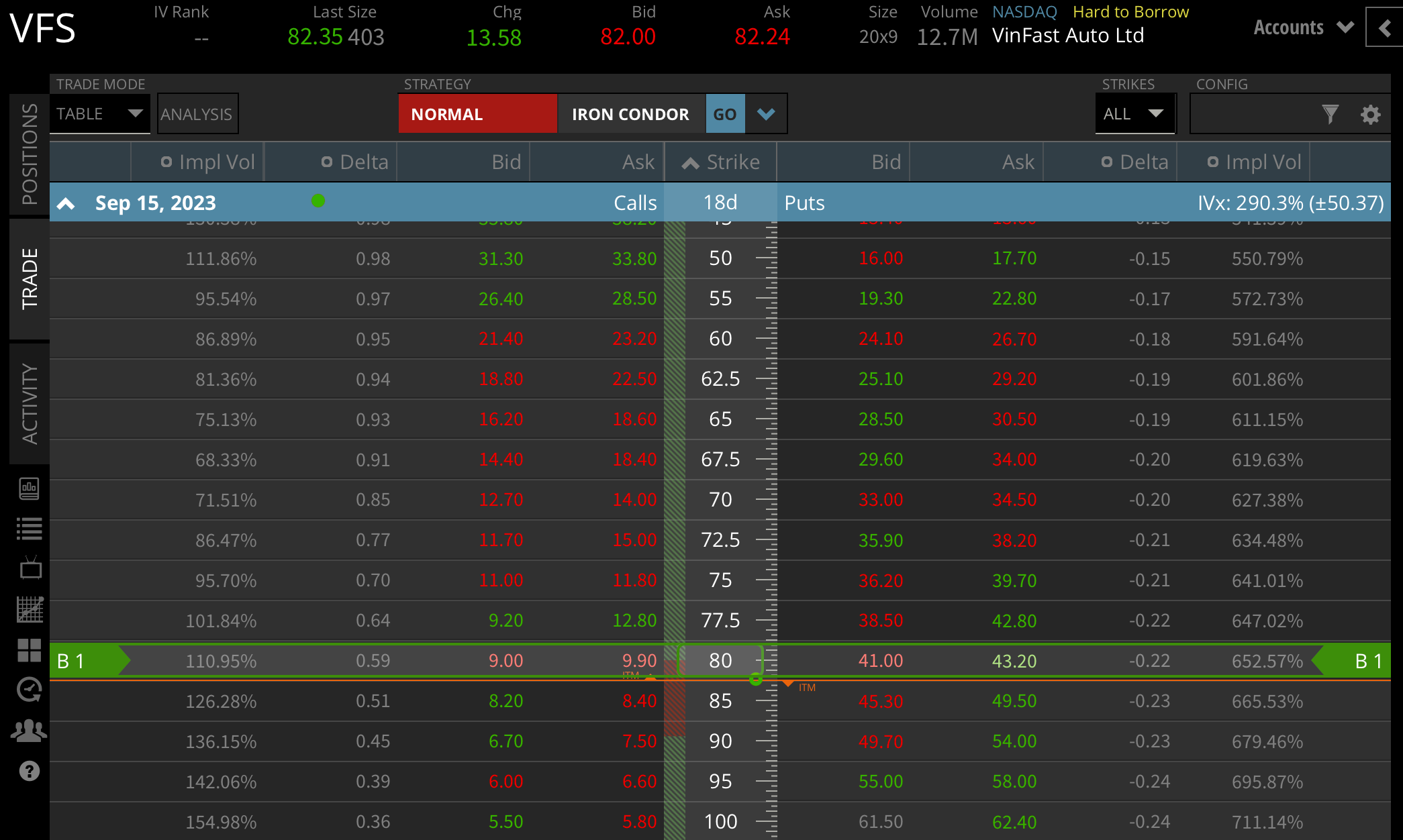This screenshot has height=840, width=1403.
Task: Open the TABLE trade mode dropdown
Action: point(99,113)
